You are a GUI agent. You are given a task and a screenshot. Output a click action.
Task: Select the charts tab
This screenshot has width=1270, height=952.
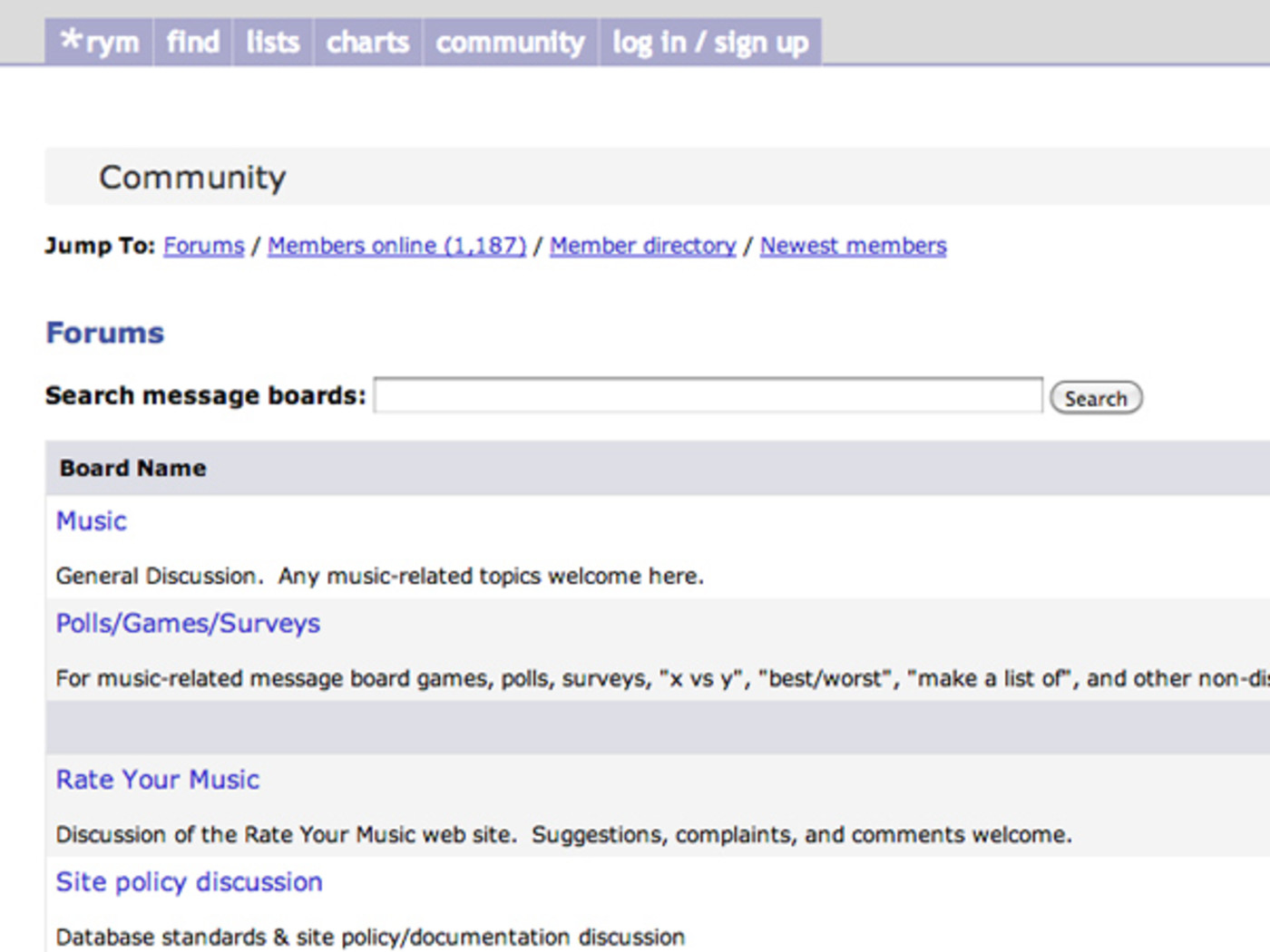tap(367, 41)
